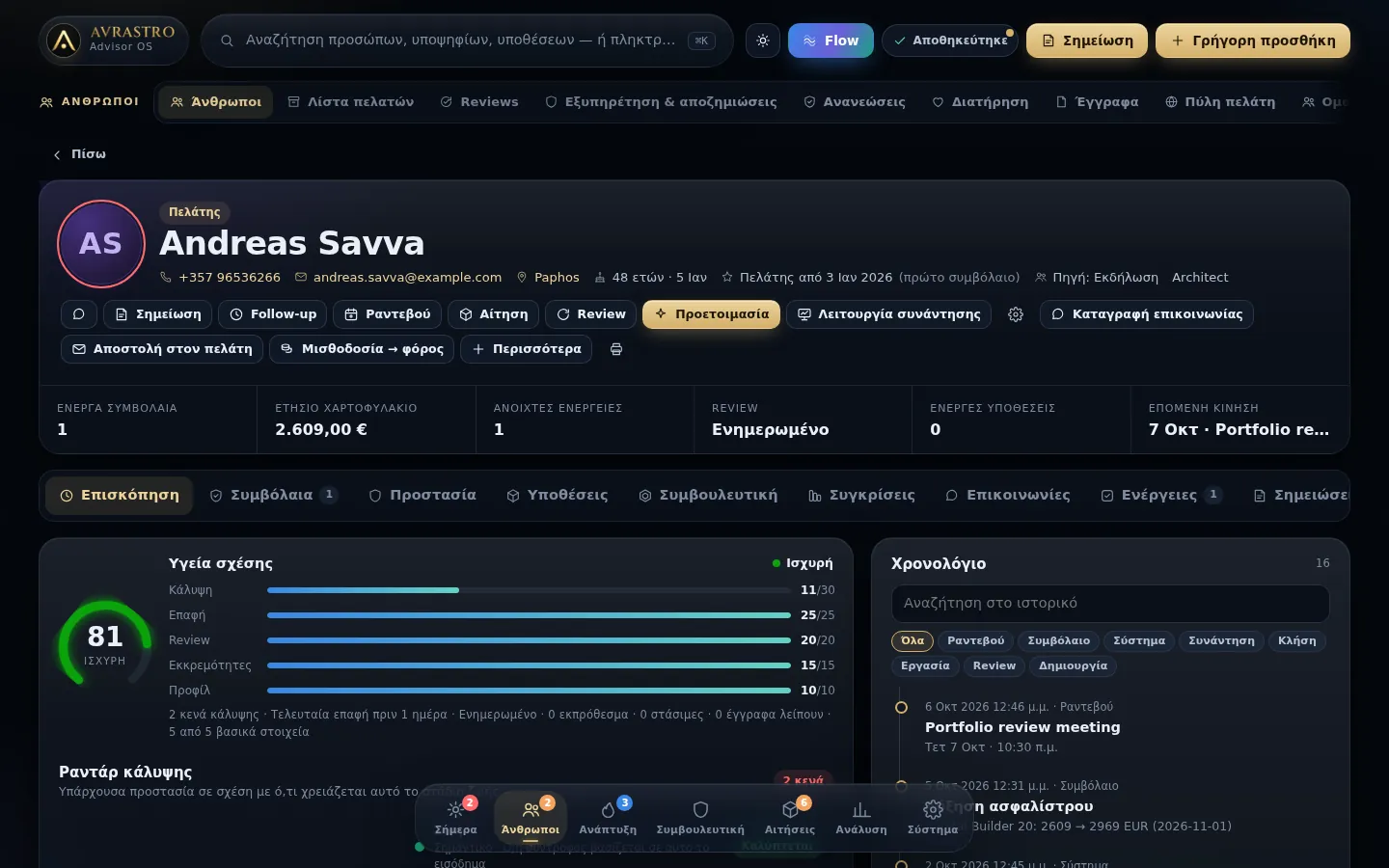The width and height of the screenshot is (1389, 868).
Task: Click the Avrastro Advisor OS logo
Action: [x=114, y=41]
